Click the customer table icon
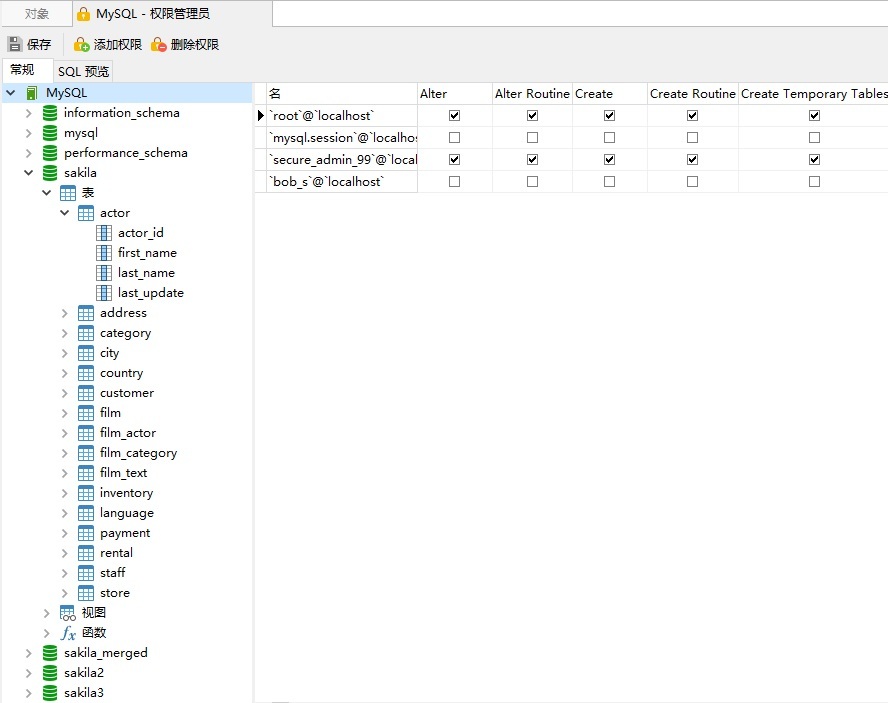The width and height of the screenshot is (888, 703). (x=86, y=393)
